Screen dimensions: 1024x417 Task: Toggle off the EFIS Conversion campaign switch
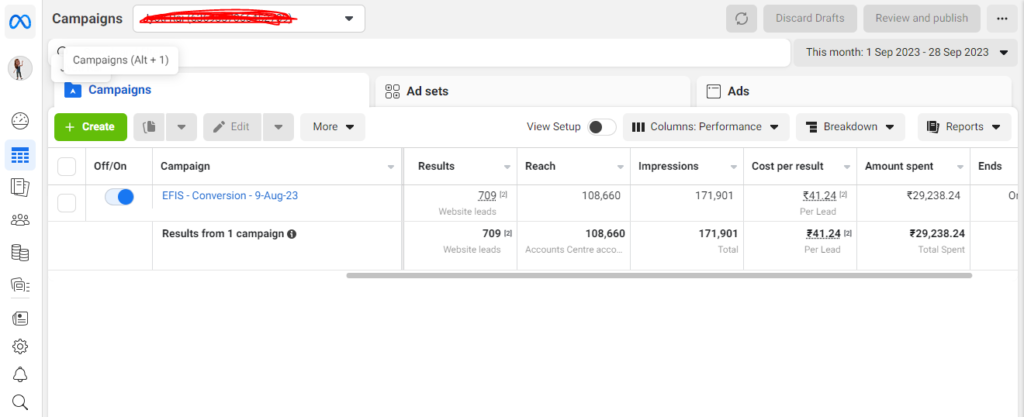tap(119, 197)
